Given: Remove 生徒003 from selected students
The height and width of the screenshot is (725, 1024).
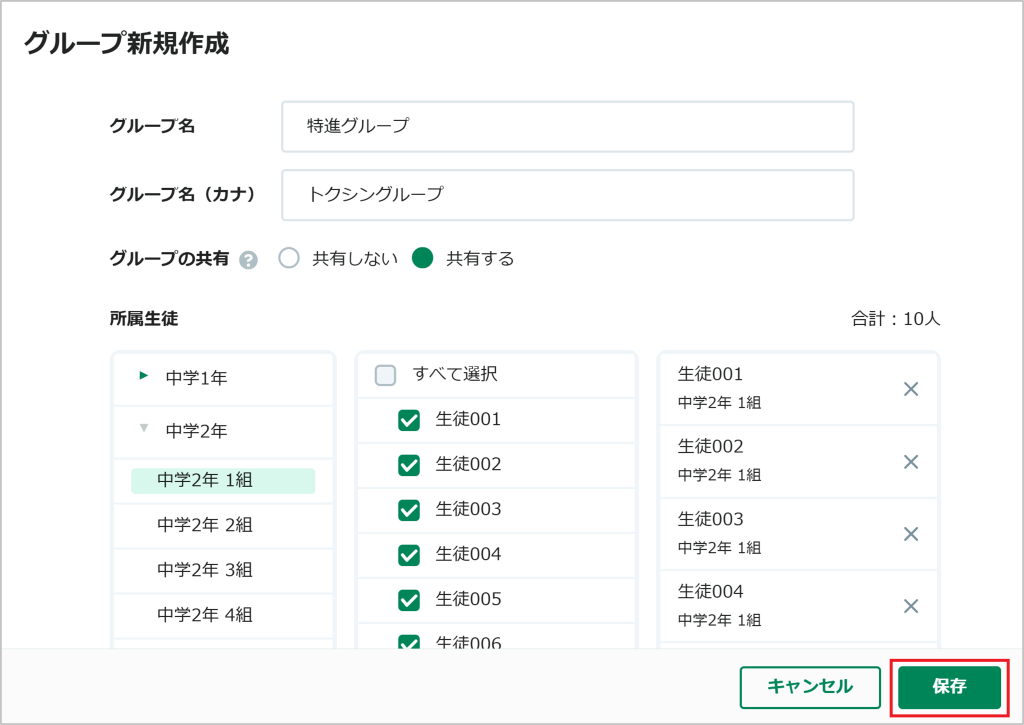Looking at the screenshot, I should (x=910, y=534).
